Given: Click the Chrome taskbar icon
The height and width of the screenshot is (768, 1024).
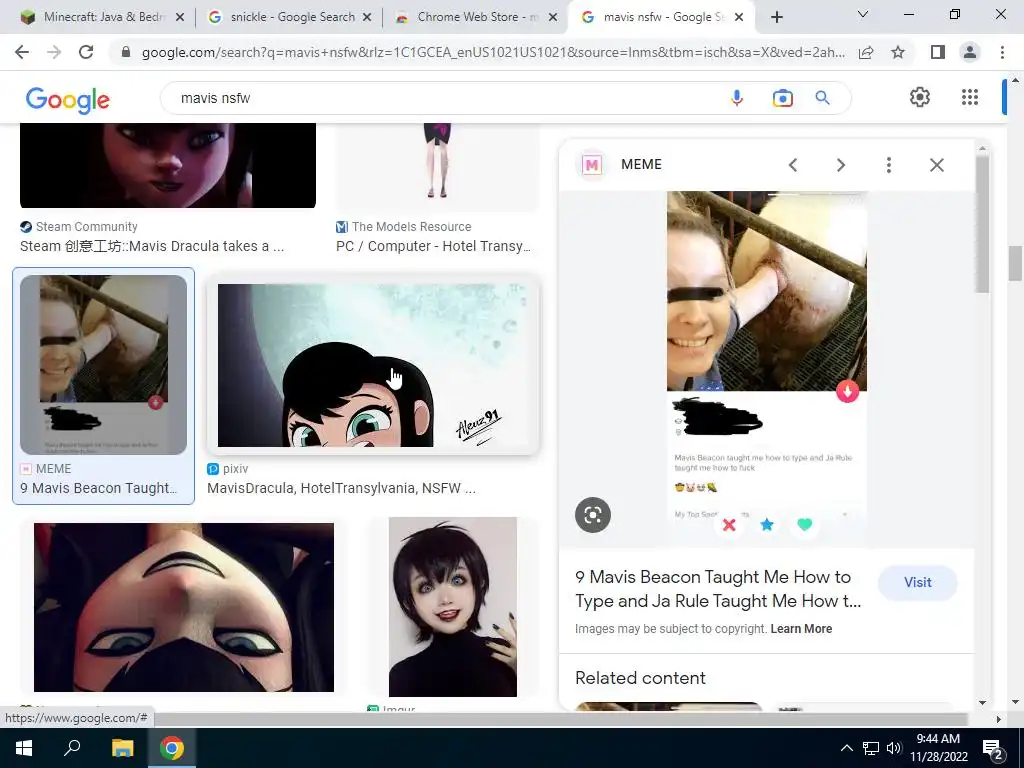Looking at the screenshot, I should 172,748.
